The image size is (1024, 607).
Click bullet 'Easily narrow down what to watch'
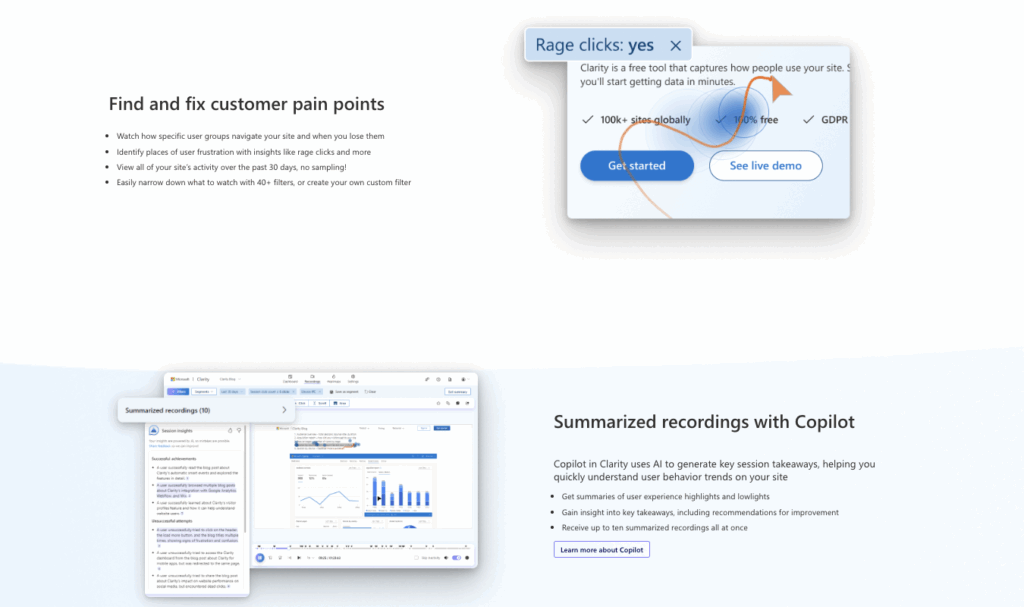pos(264,182)
